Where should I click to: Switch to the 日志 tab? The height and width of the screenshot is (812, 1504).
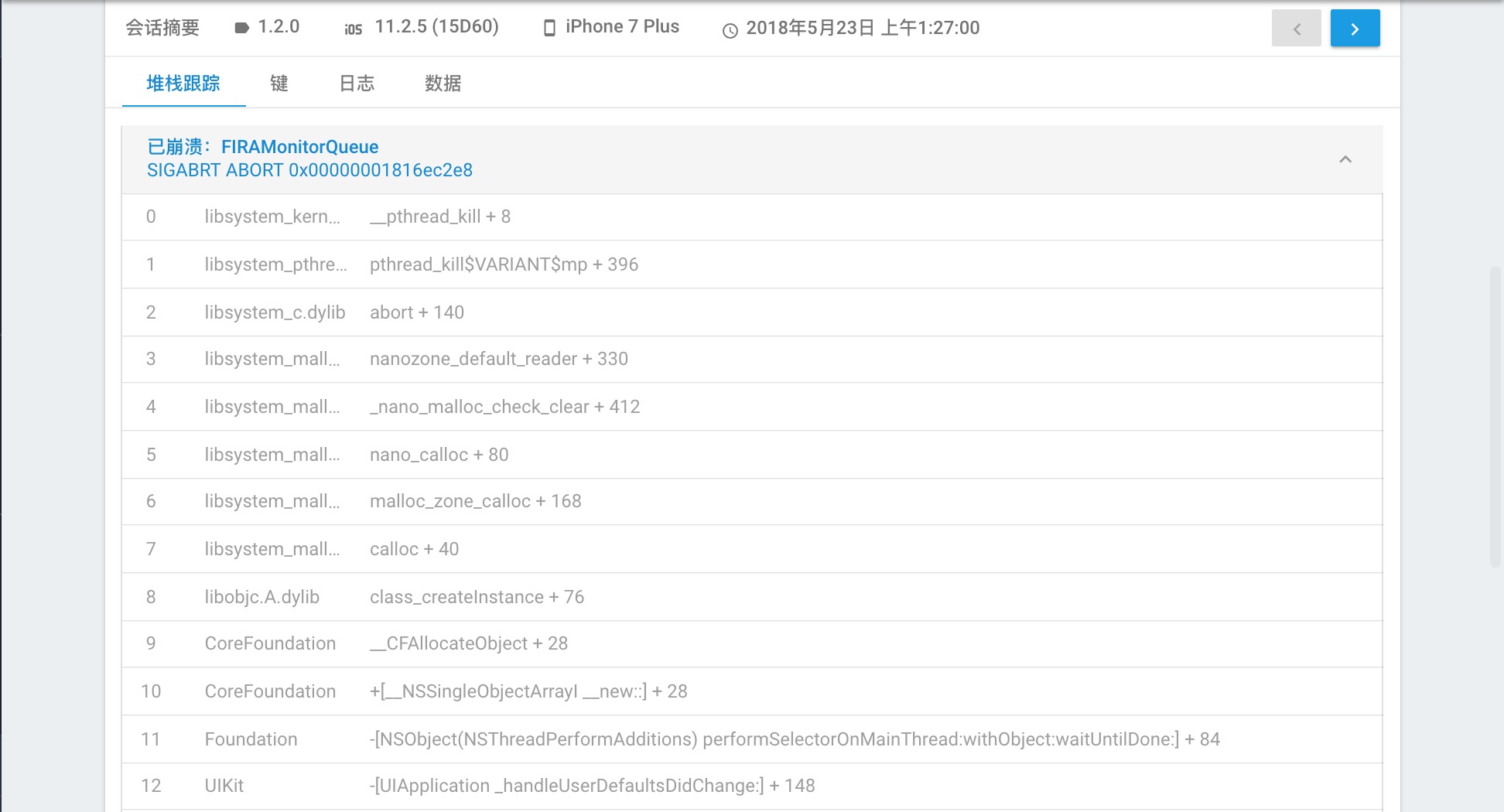(x=357, y=84)
